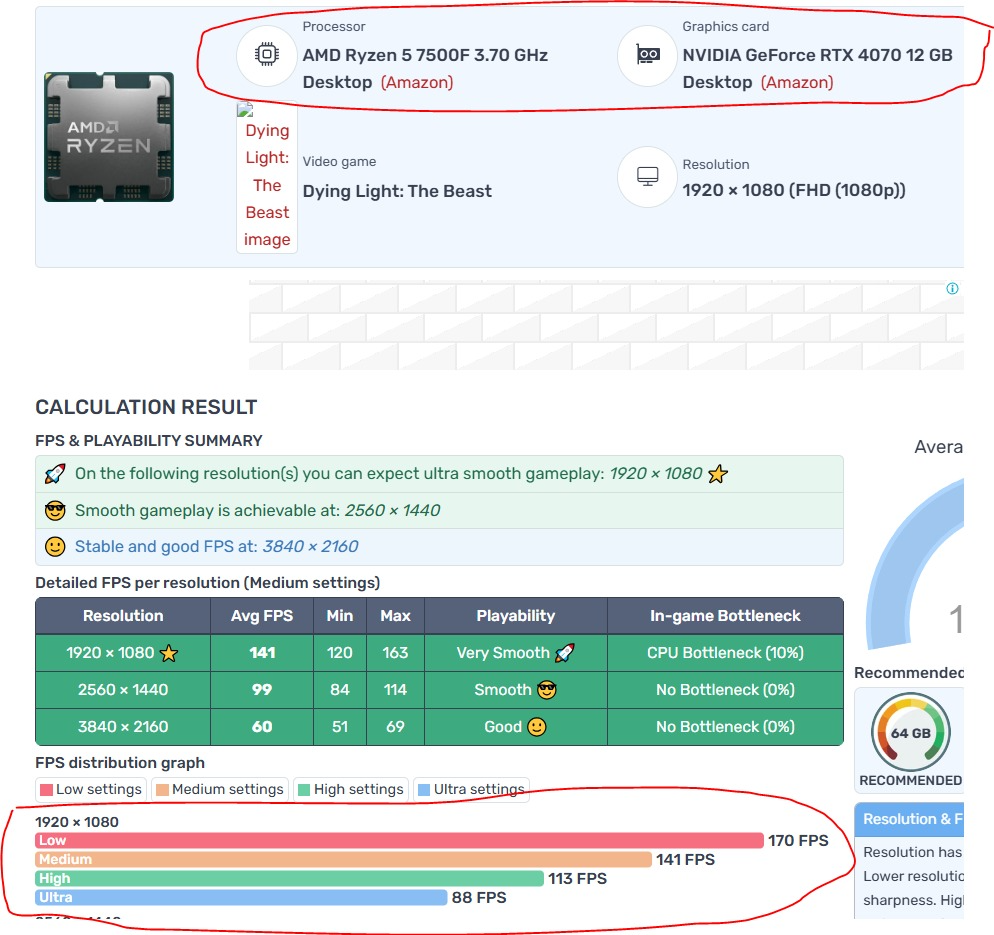Click the AMD Ryzen processor thumbnail
The width and height of the screenshot is (994, 935).
(109, 137)
